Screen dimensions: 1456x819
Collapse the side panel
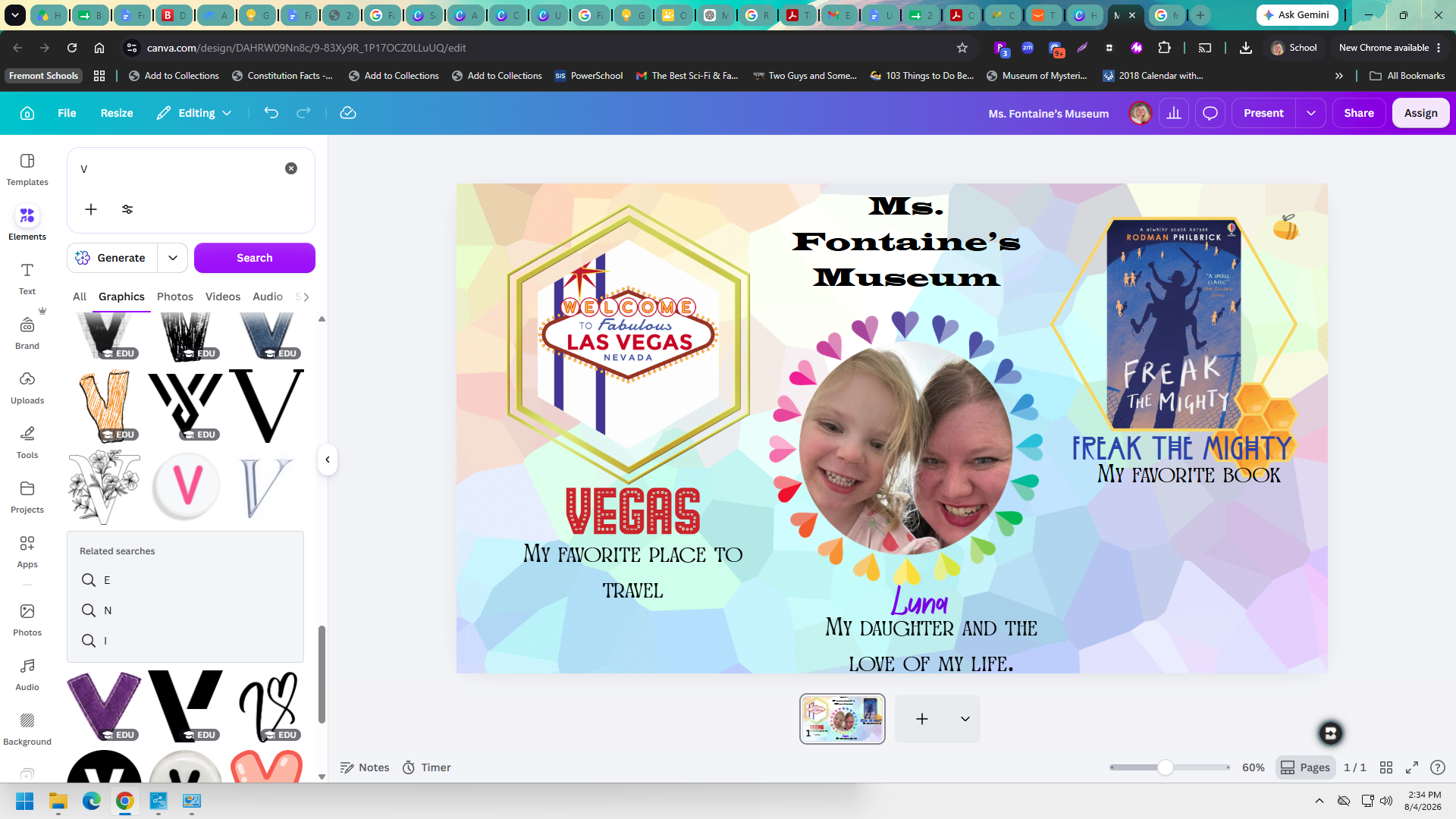328,460
